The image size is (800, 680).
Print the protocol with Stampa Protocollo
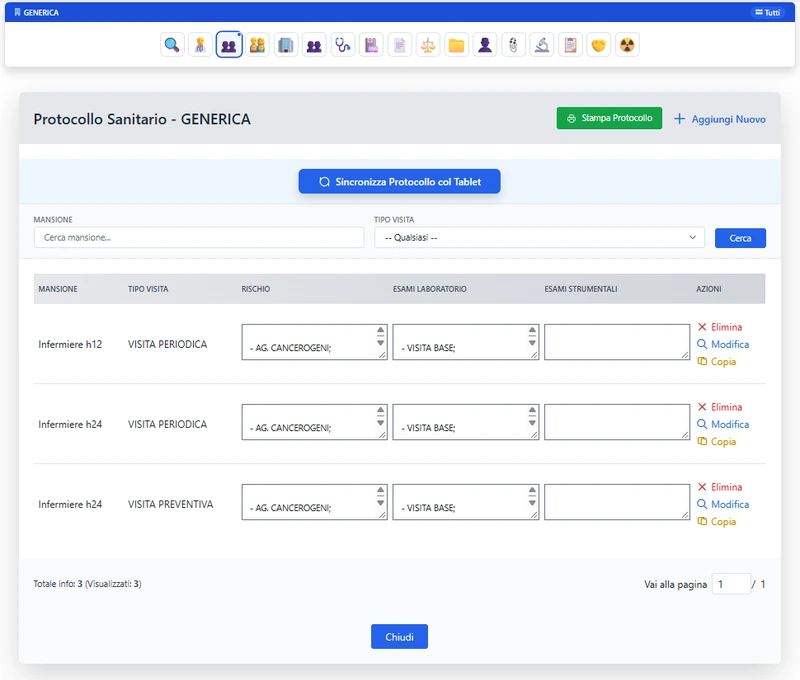pos(609,118)
